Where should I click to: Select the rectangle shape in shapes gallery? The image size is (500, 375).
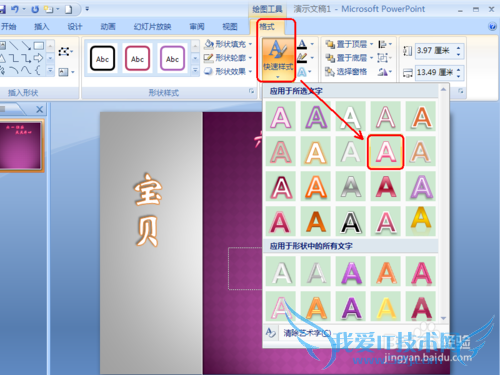click(x=38, y=46)
